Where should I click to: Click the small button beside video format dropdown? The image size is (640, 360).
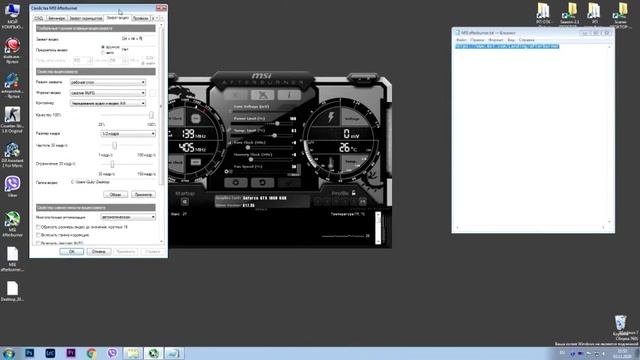click(152, 93)
